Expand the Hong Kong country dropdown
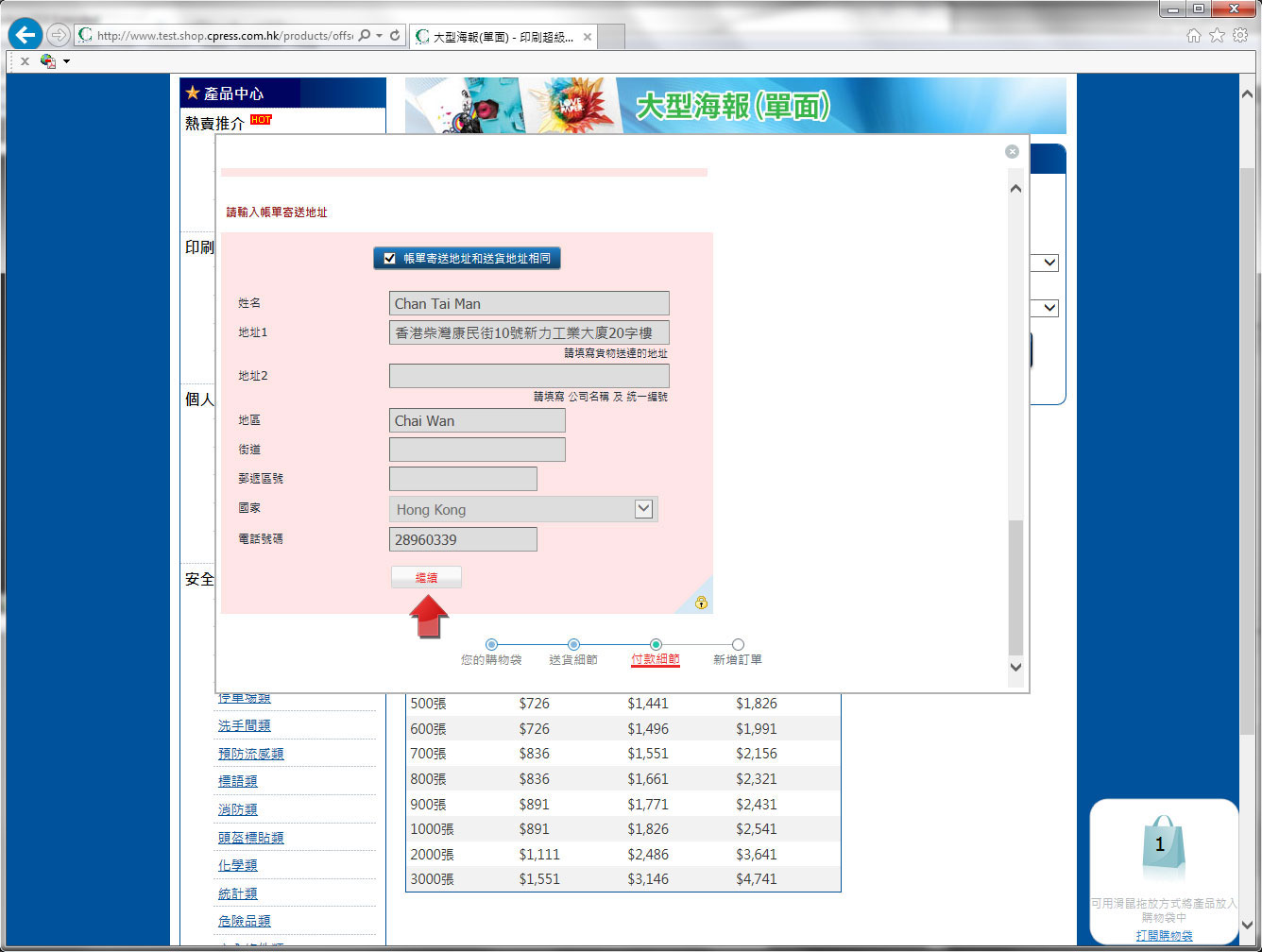1262x952 pixels. (x=643, y=509)
